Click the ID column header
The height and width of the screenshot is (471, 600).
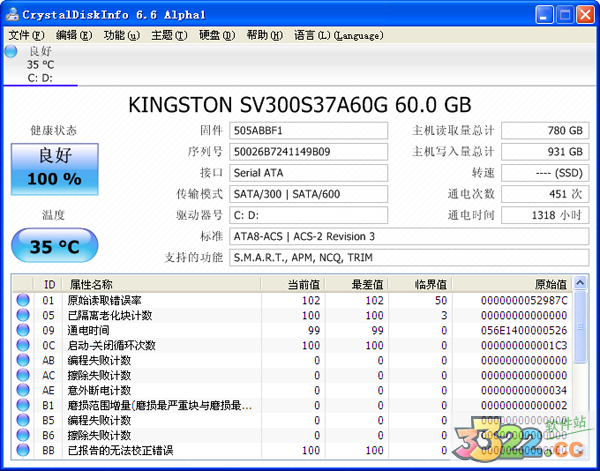pos(49,284)
